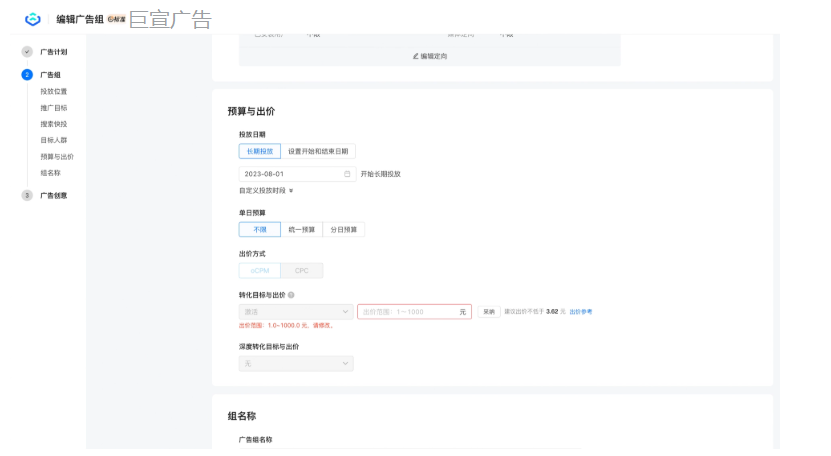Open the 深度转化目标与出价 dropdown showing 无
The height and width of the screenshot is (456, 831).
point(296,364)
